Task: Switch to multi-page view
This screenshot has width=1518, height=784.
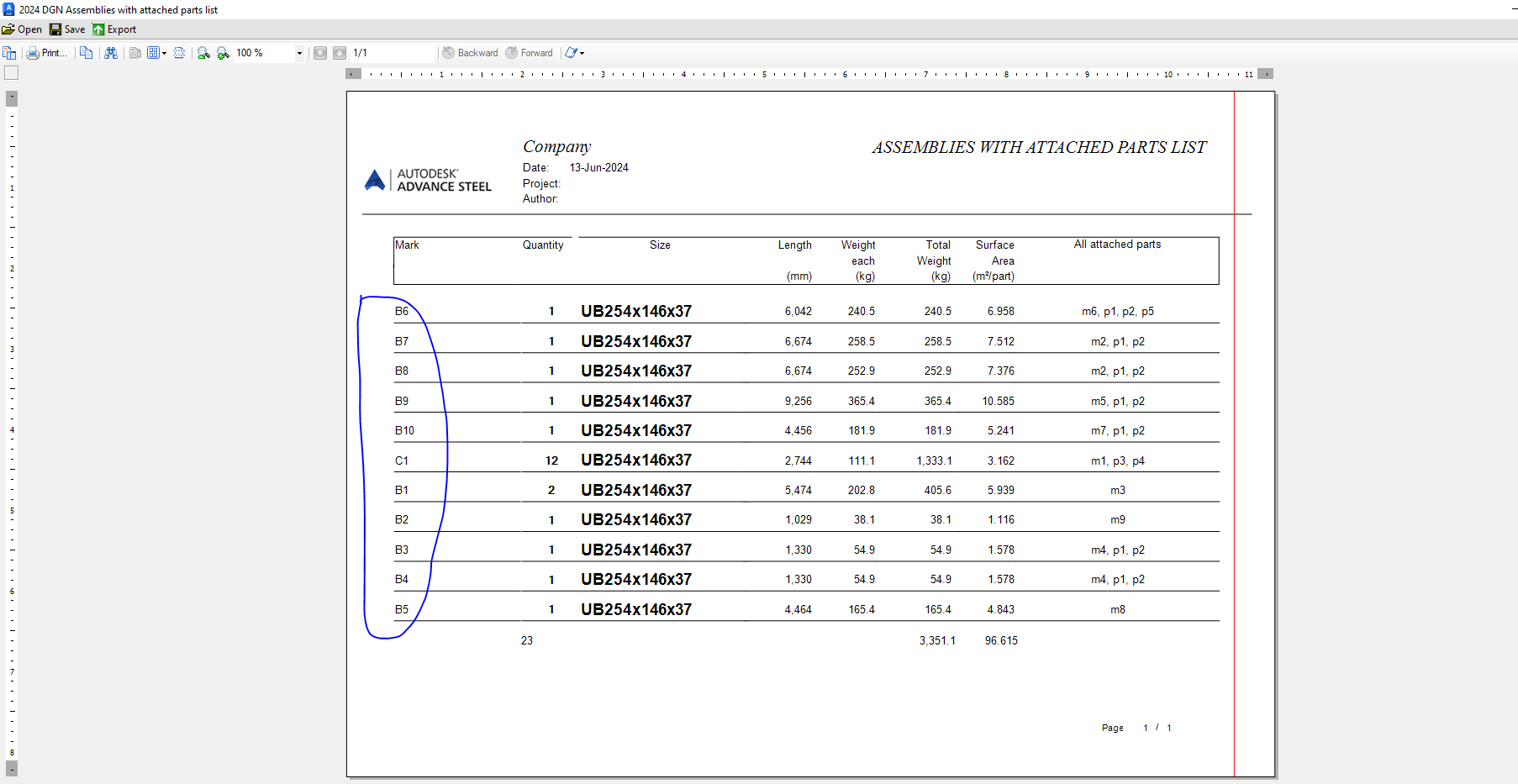Action: [153, 52]
